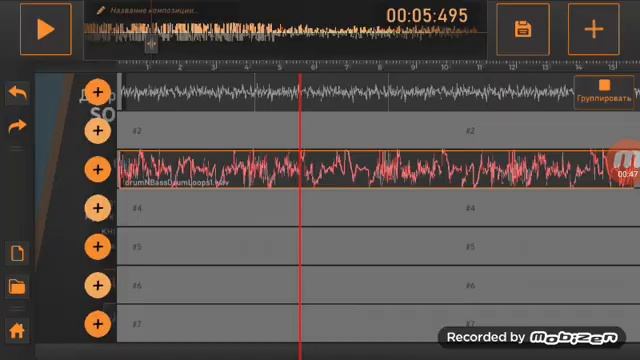Click the Группировать button

coord(604,92)
